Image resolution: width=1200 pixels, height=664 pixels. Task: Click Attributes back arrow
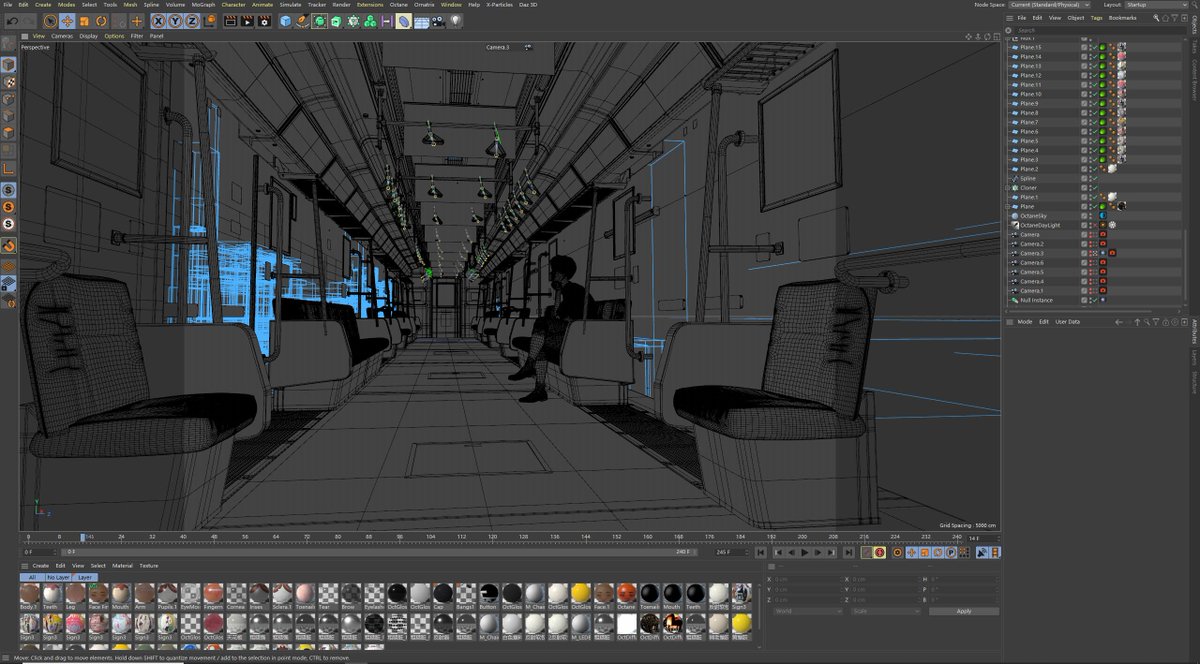click(x=1121, y=322)
